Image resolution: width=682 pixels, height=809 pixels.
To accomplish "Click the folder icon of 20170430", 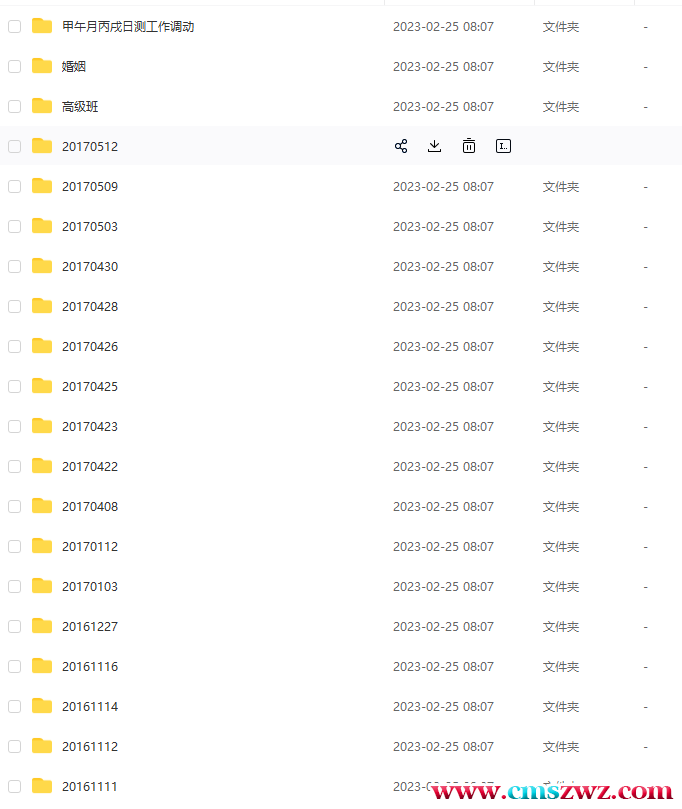I will (x=42, y=266).
